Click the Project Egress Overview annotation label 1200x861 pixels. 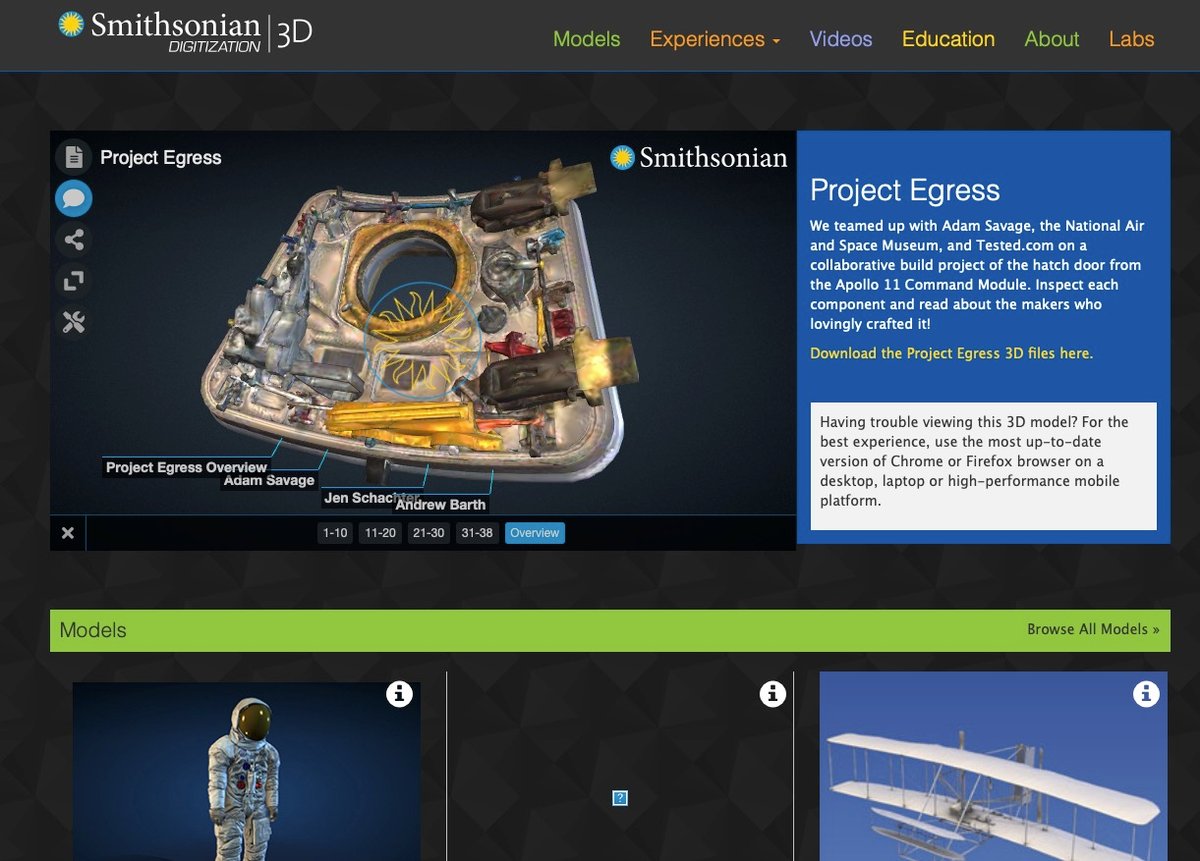pos(186,467)
